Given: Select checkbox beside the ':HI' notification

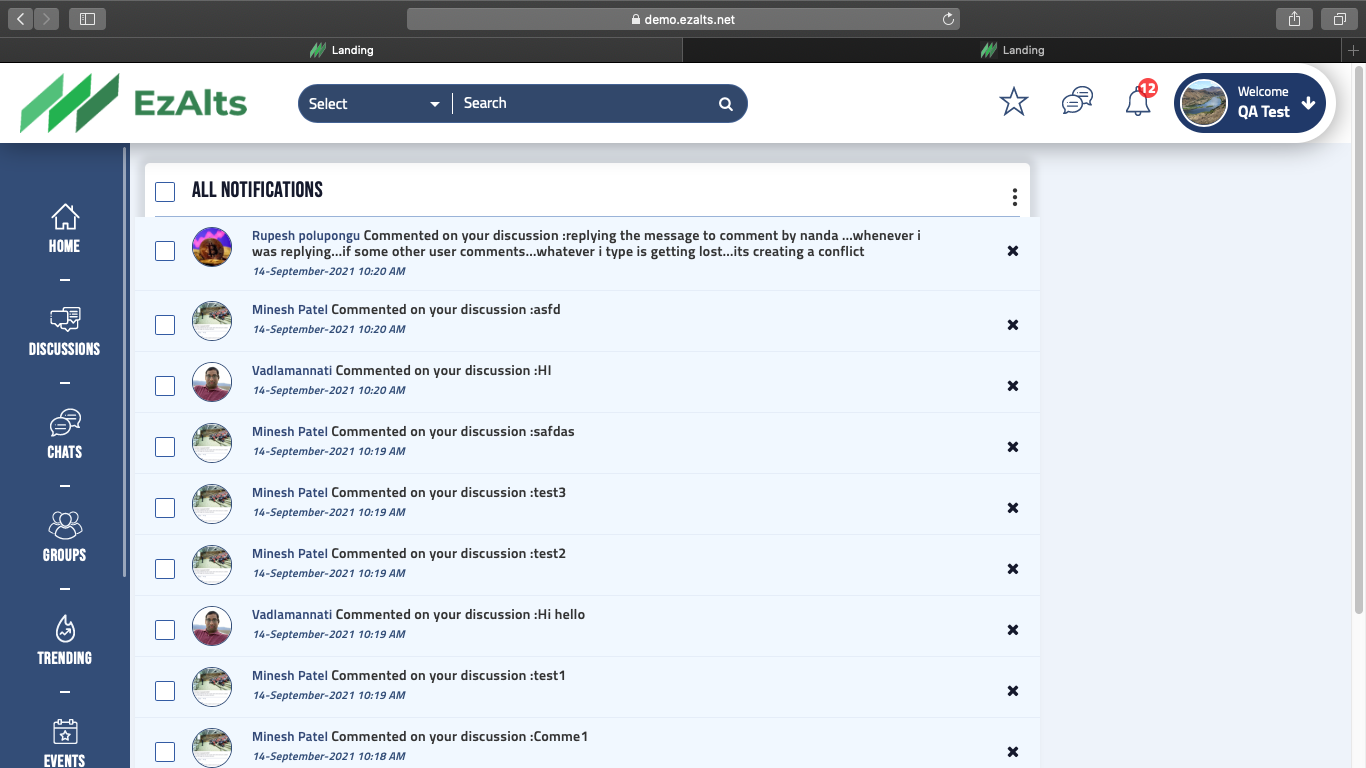Looking at the screenshot, I should click(x=165, y=386).
